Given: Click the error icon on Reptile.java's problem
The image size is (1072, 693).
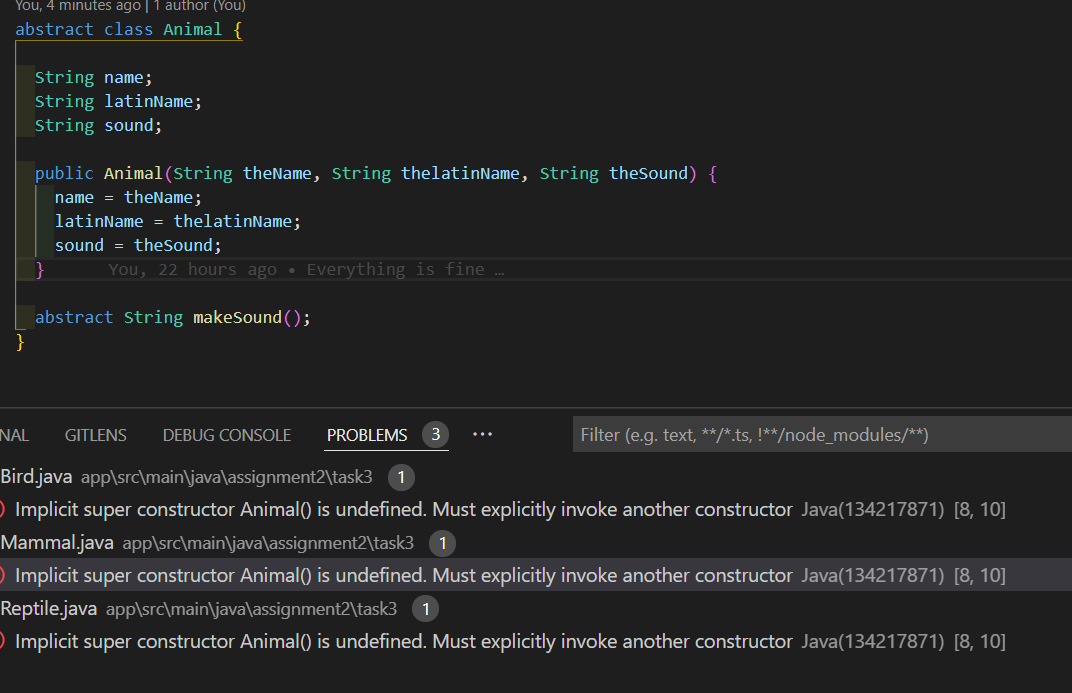Looking at the screenshot, I should point(2,642).
